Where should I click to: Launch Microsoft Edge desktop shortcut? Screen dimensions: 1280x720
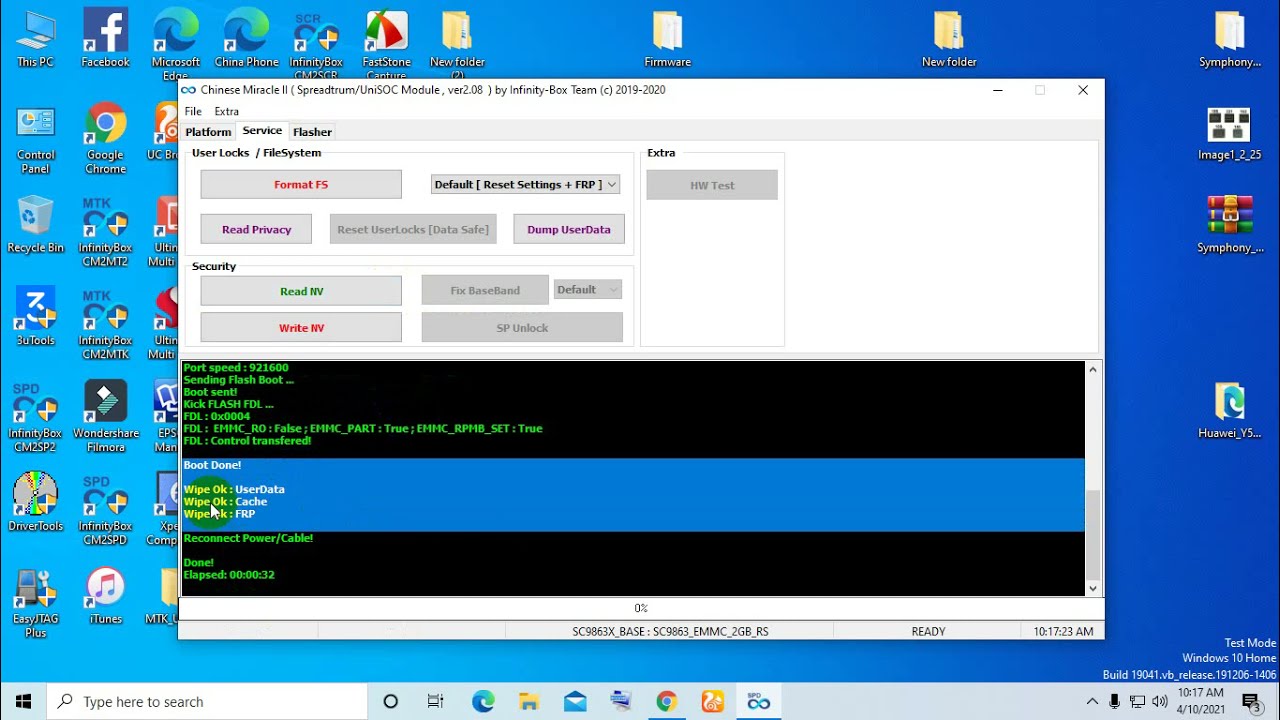(x=176, y=44)
